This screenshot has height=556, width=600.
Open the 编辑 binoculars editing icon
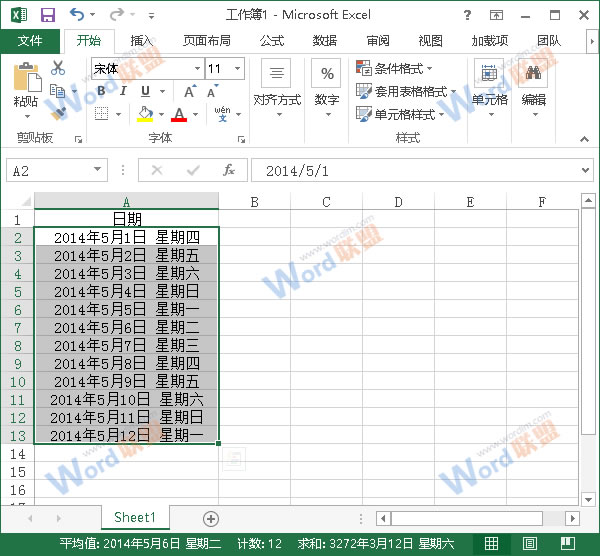533,73
